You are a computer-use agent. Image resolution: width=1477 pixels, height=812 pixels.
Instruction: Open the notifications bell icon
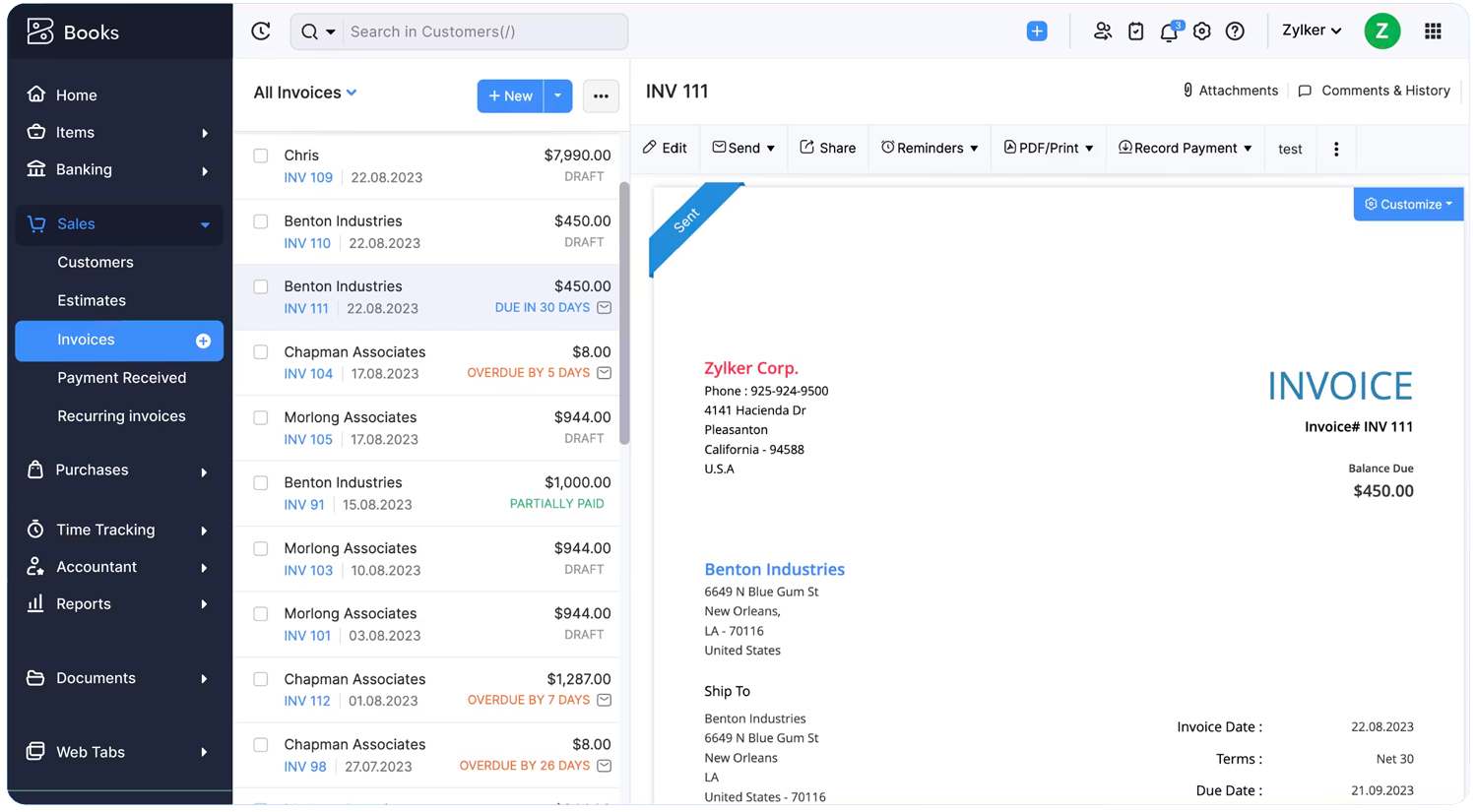(1169, 31)
